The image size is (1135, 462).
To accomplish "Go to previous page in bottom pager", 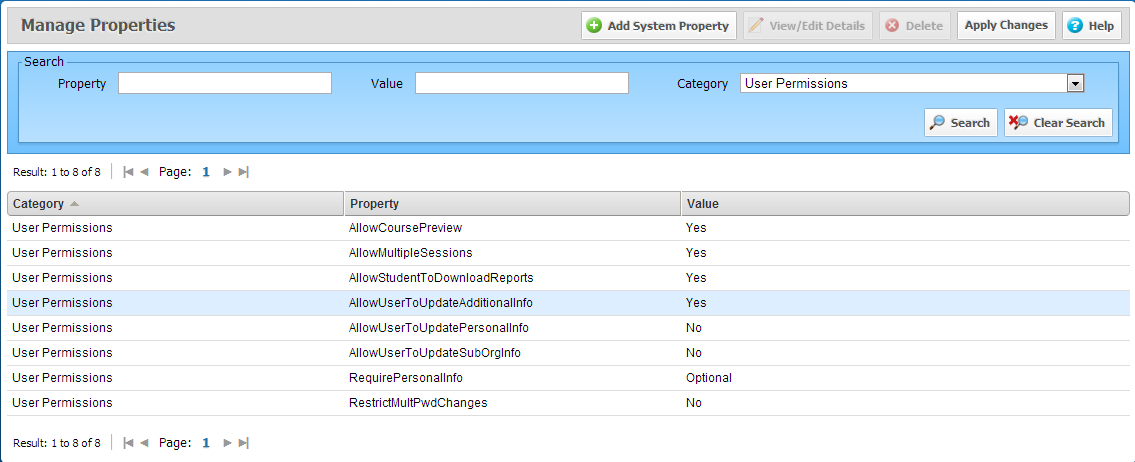I will [144, 442].
